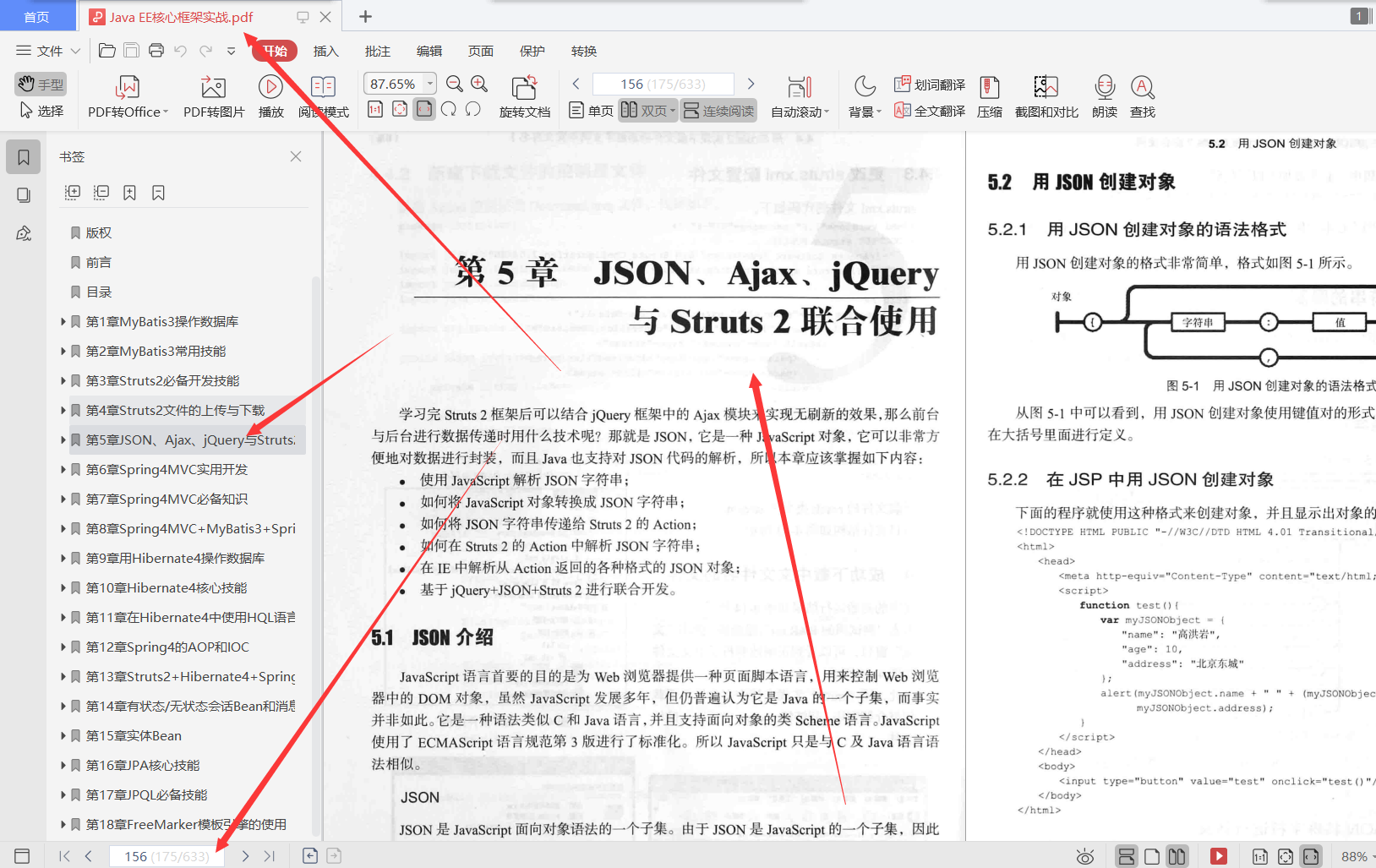Zoom in with the plus magnifier
The width and height of the screenshot is (1376, 868).
[479, 84]
